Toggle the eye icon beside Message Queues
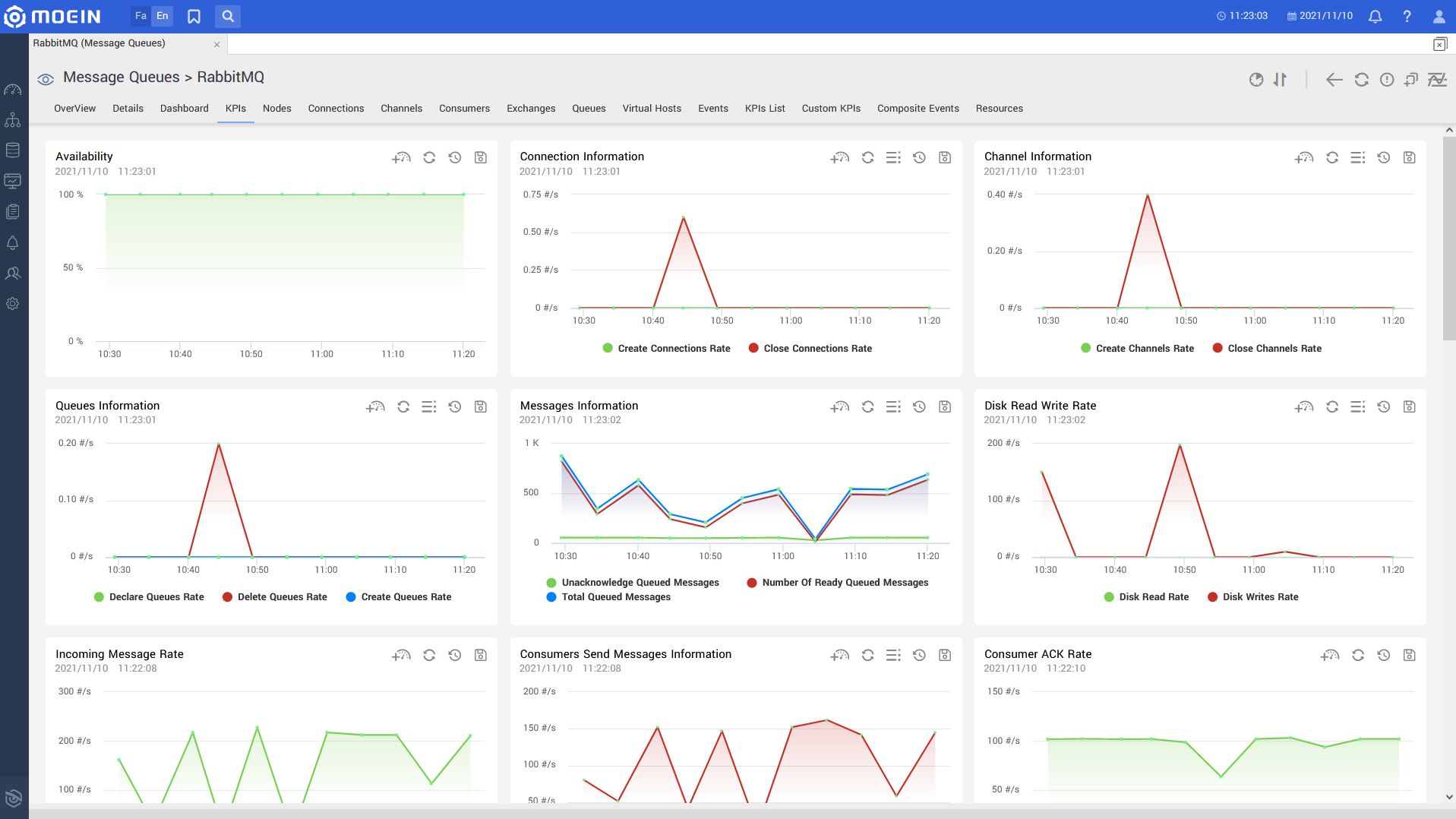The height and width of the screenshot is (819, 1456). point(46,79)
